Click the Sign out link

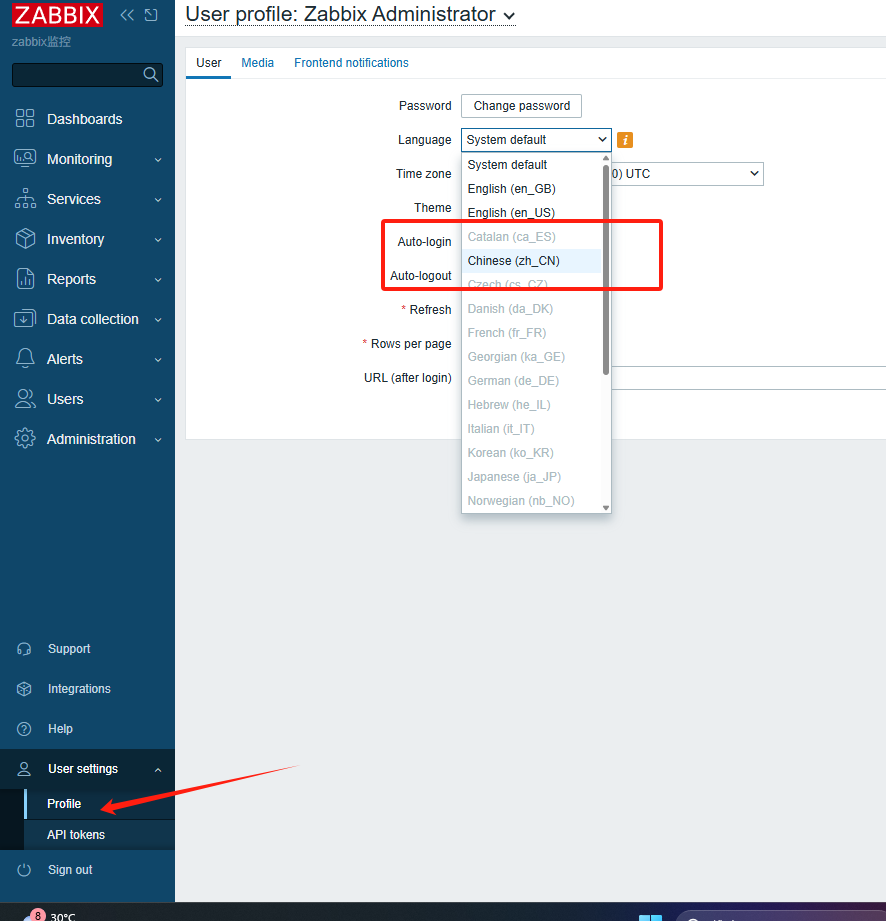pyautogui.click(x=70, y=870)
